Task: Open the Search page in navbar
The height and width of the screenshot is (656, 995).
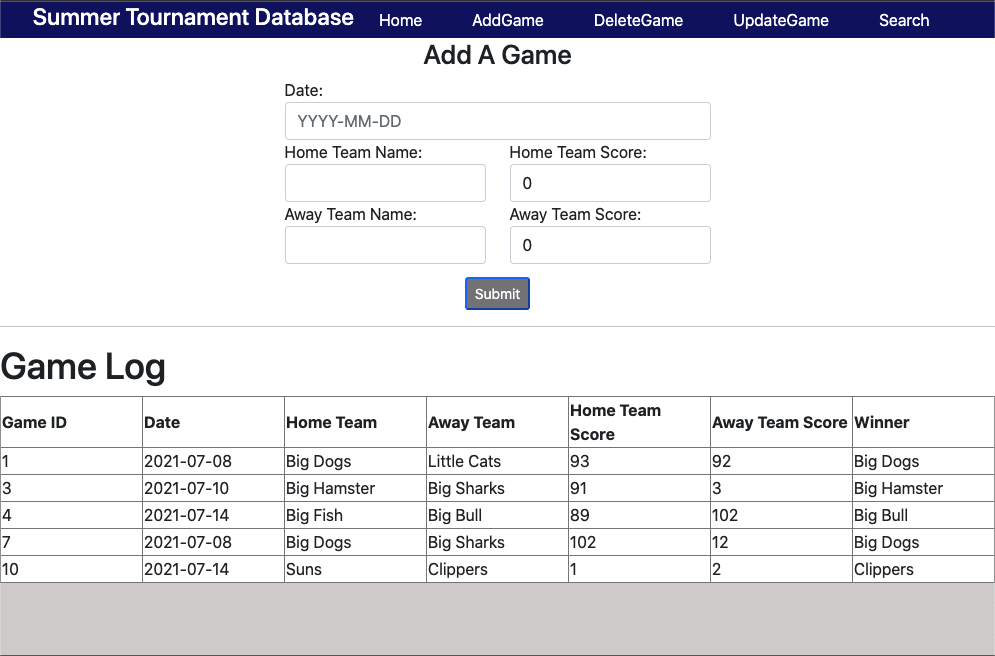Action: click(904, 20)
